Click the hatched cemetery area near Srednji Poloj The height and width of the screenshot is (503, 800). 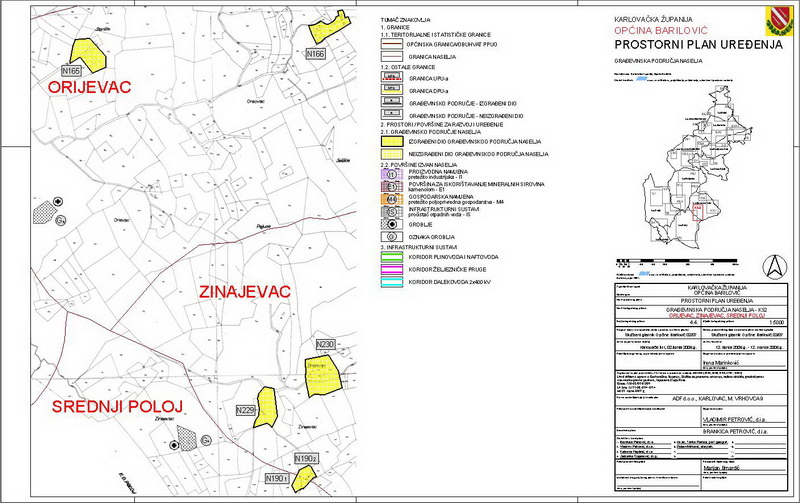[187, 438]
